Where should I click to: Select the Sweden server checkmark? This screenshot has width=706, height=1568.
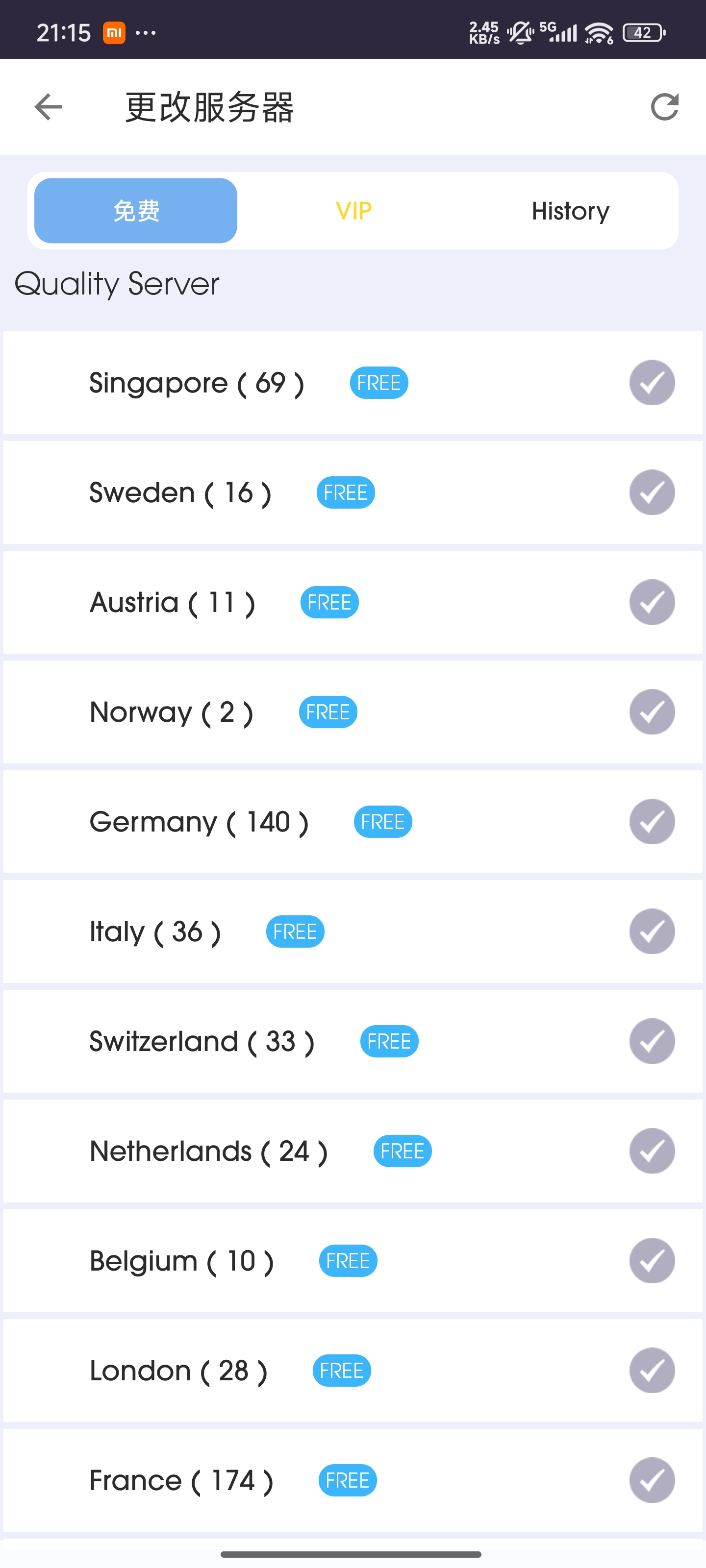pyautogui.click(x=652, y=492)
